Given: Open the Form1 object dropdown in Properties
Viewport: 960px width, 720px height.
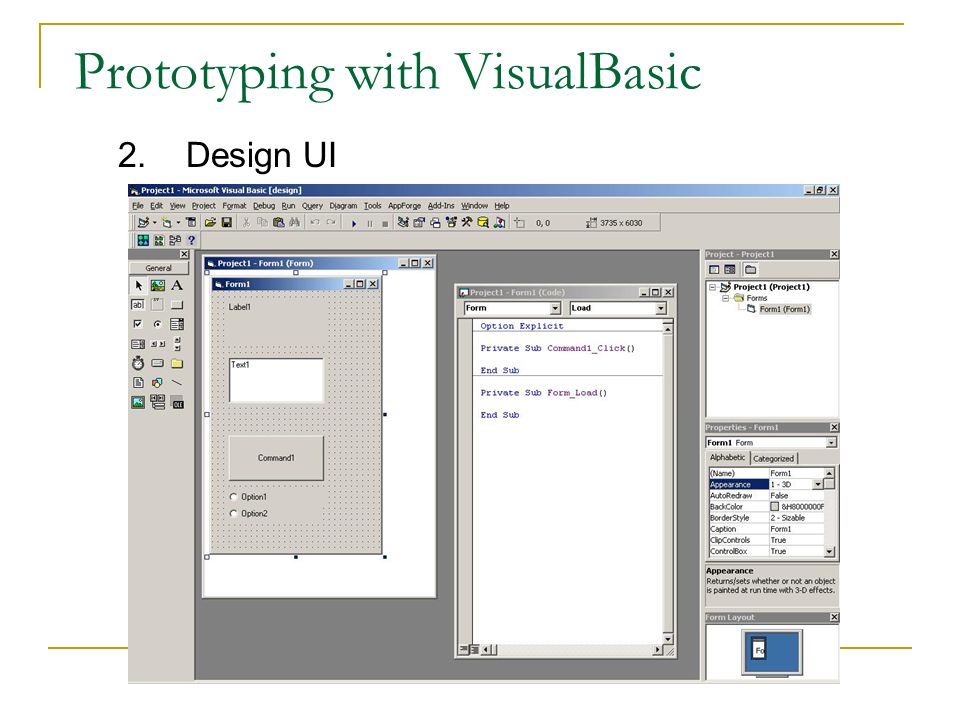Looking at the screenshot, I should click(x=831, y=443).
